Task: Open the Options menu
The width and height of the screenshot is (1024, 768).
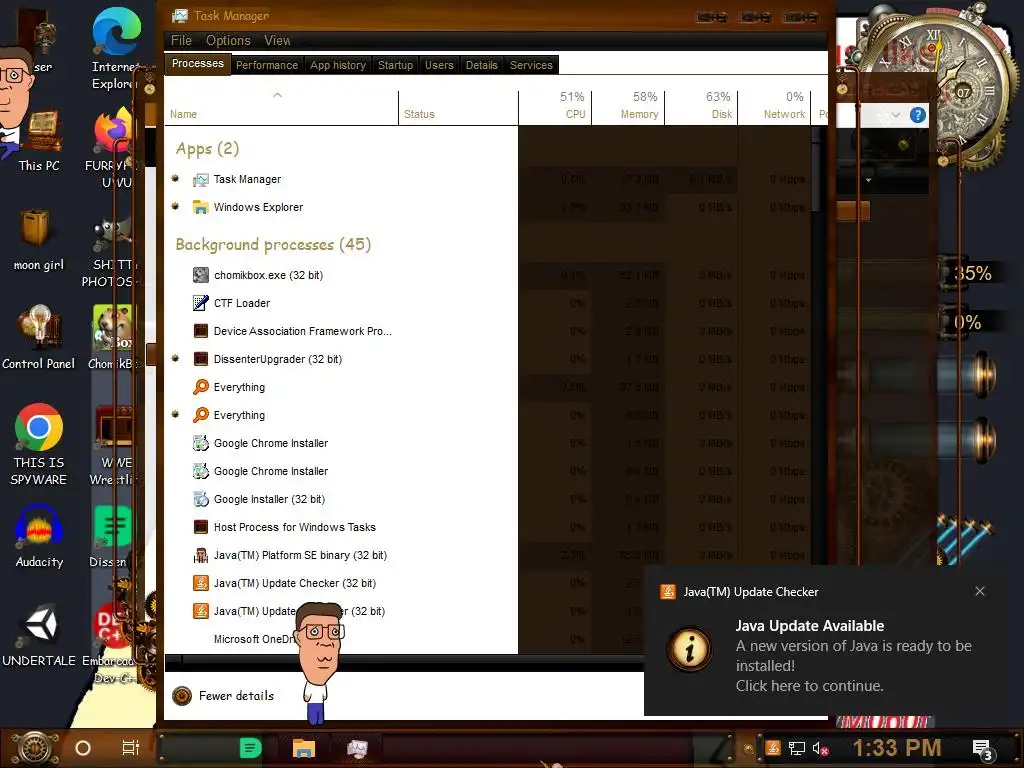Action: (x=228, y=40)
